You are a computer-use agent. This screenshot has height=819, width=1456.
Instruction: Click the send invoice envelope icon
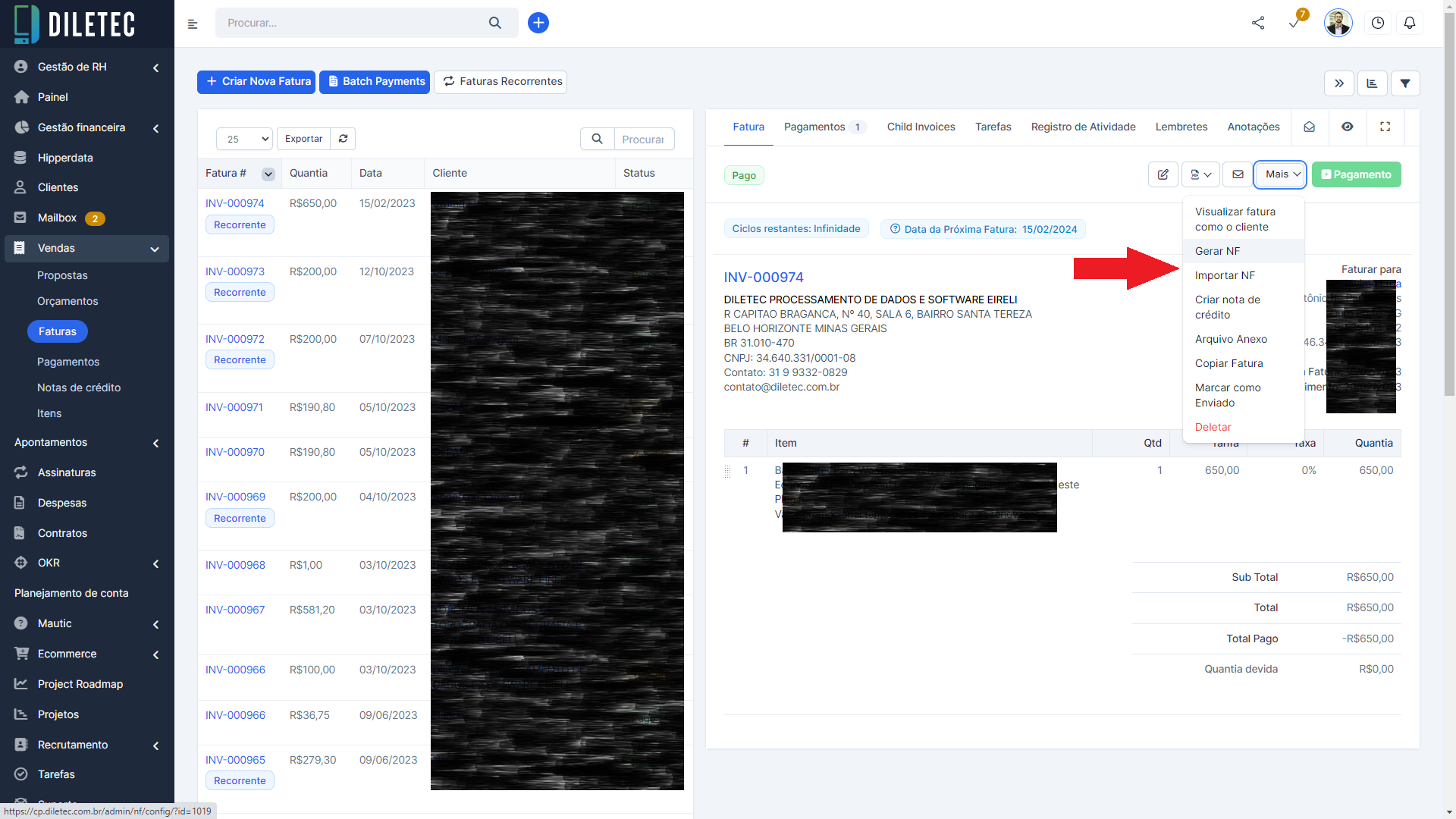pos(1238,174)
